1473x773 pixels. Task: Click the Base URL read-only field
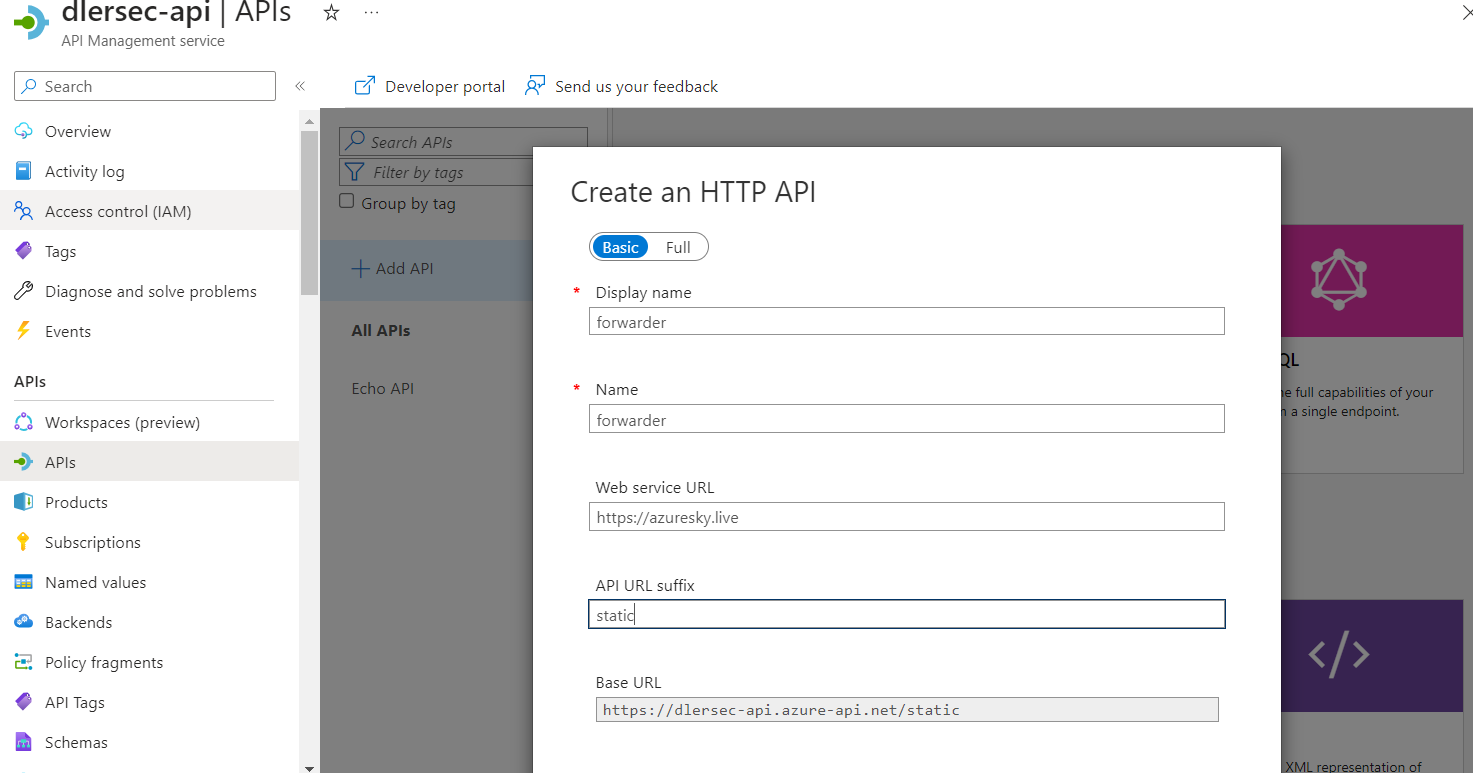(907, 710)
